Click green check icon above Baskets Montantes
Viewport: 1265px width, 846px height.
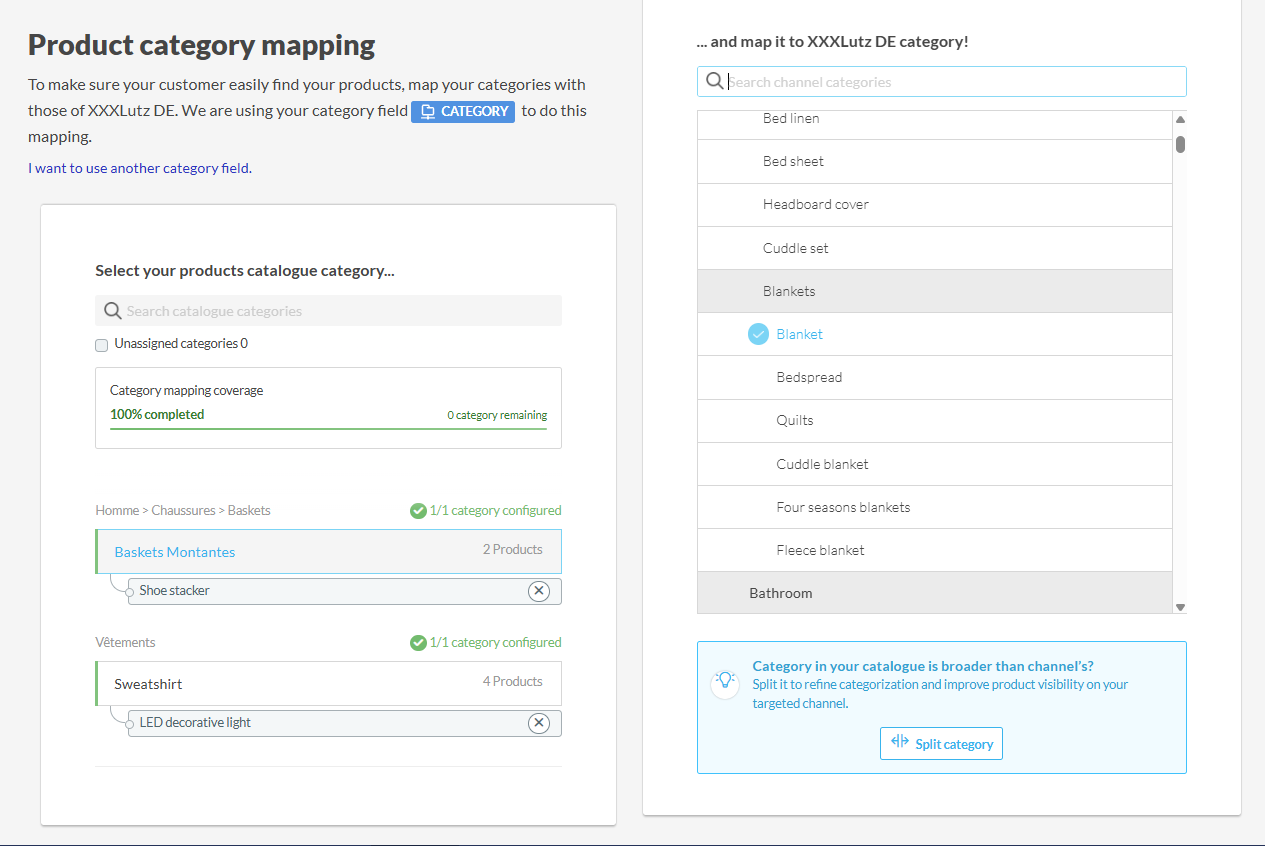tap(418, 511)
